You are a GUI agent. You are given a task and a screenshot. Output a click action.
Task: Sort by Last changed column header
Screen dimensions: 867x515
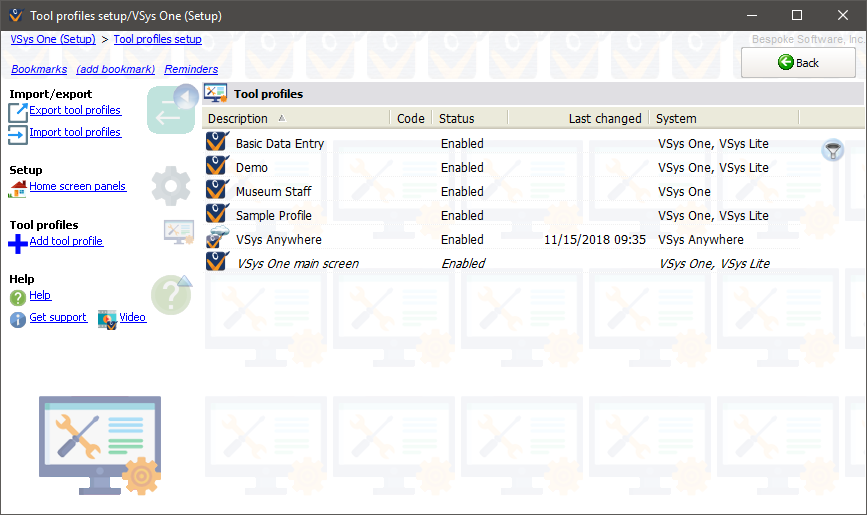coord(580,118)
